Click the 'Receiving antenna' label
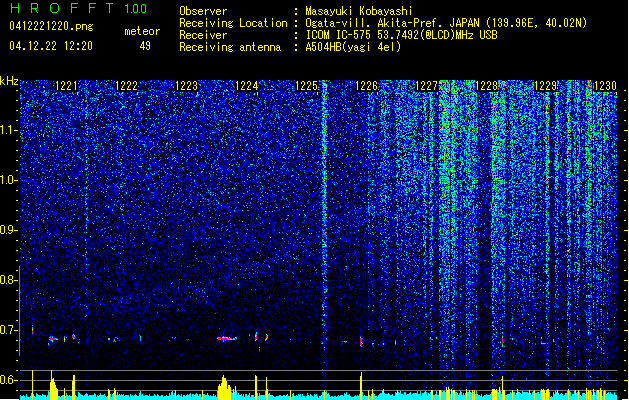The width and height of the screenshot is (629, 400). coord(230,47)
